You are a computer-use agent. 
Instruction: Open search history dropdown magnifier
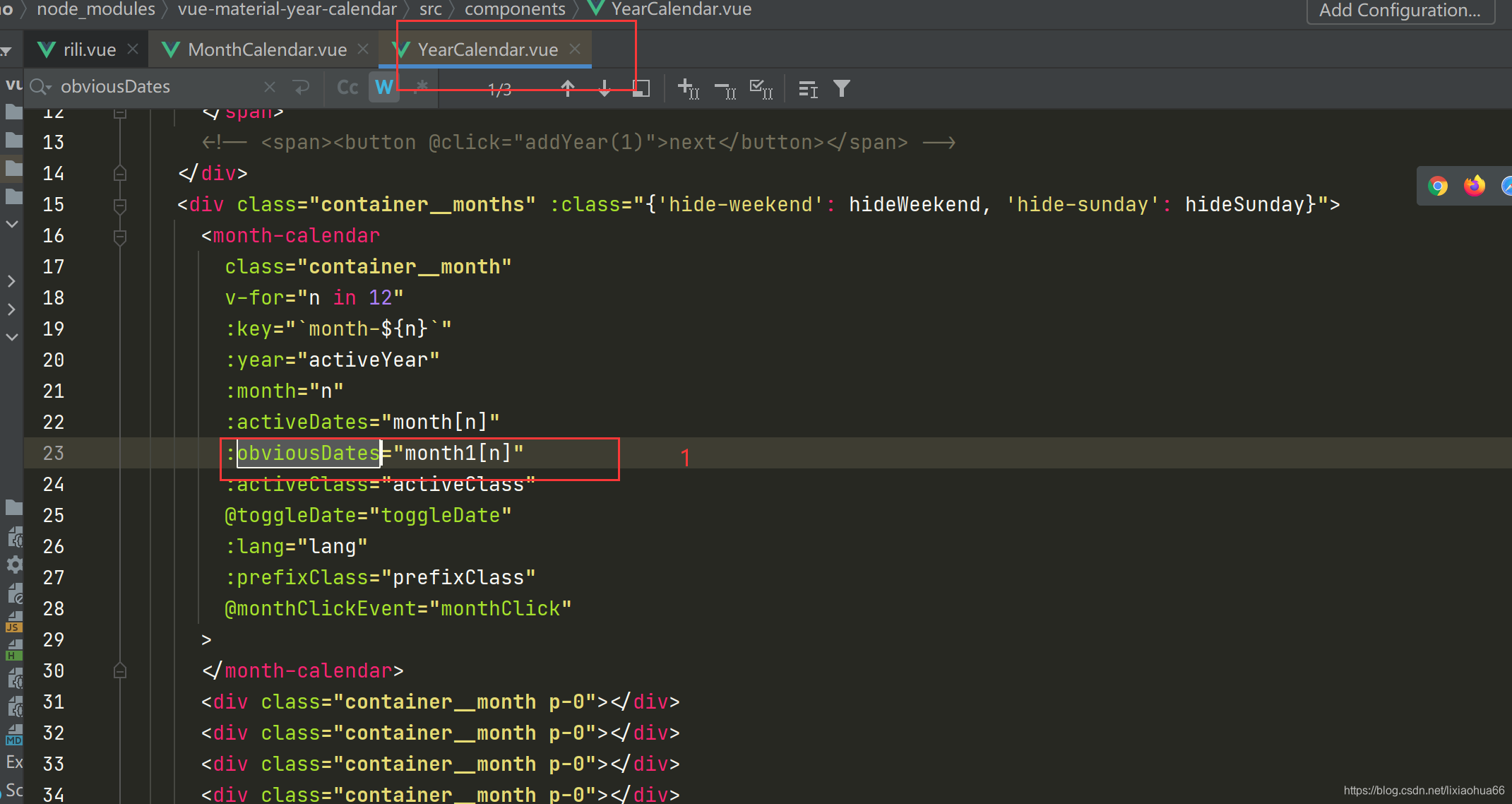40,87
